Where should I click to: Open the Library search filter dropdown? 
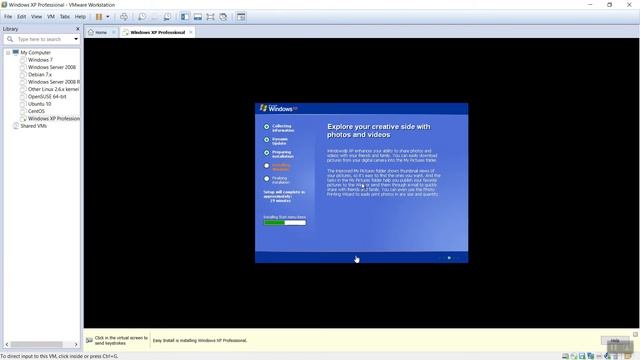[76, 39]
